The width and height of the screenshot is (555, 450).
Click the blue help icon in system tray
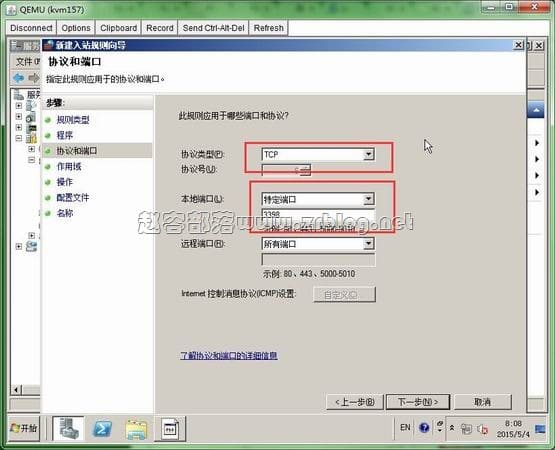pyautogui.click(x=424, y=428)
